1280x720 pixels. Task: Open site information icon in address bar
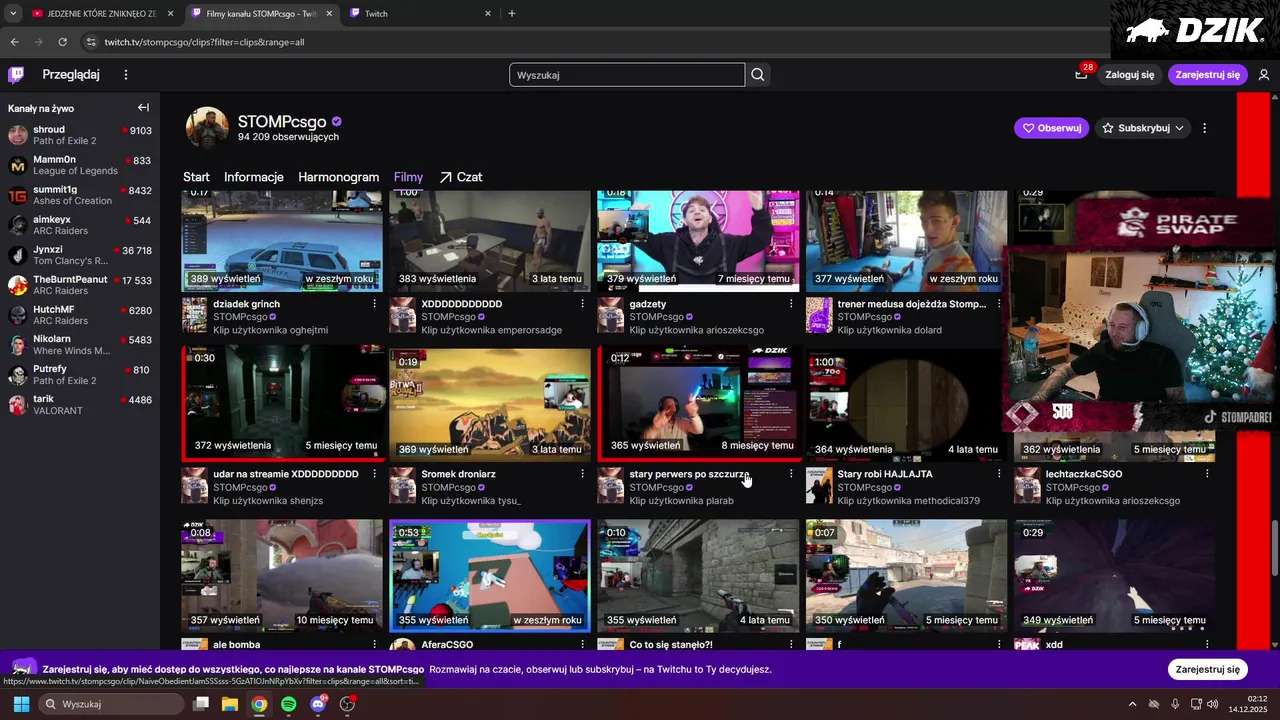(91, 42)
